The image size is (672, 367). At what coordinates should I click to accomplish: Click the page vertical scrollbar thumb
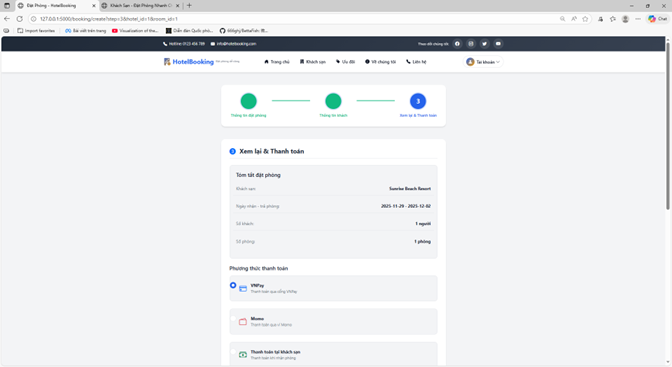[x=668, y=126]
